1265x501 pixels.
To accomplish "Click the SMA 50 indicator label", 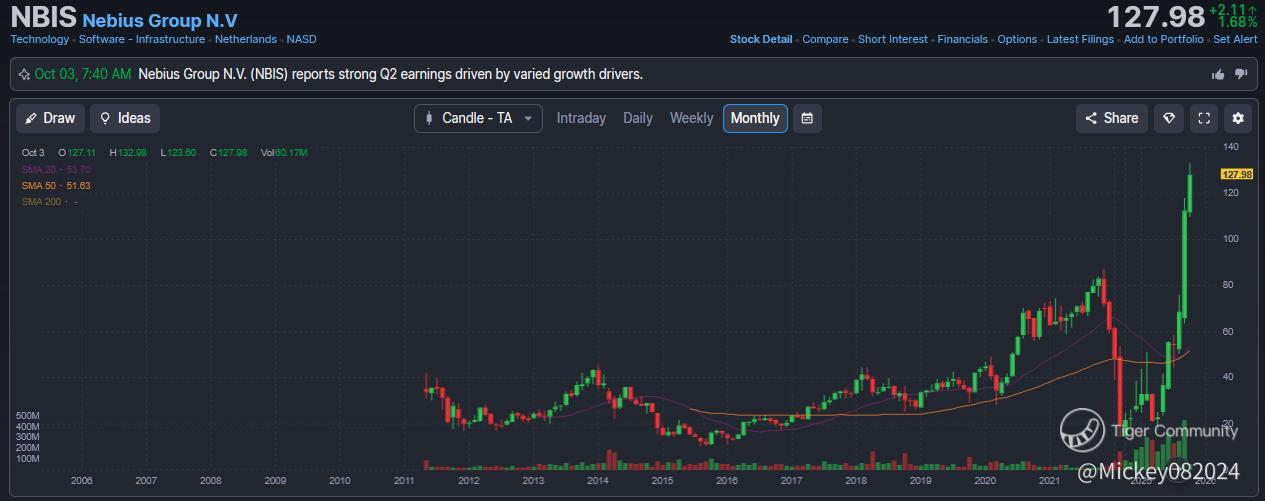I will (x=56, y=186).
